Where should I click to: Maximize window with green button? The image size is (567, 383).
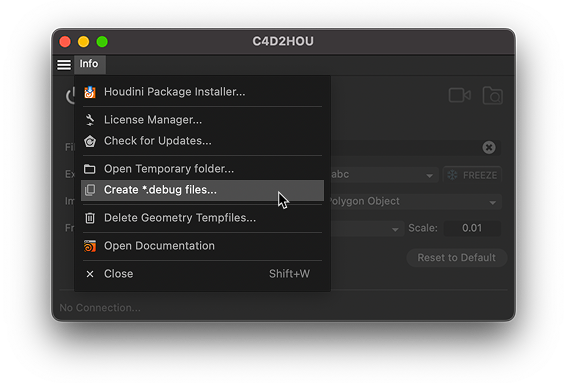102,42
